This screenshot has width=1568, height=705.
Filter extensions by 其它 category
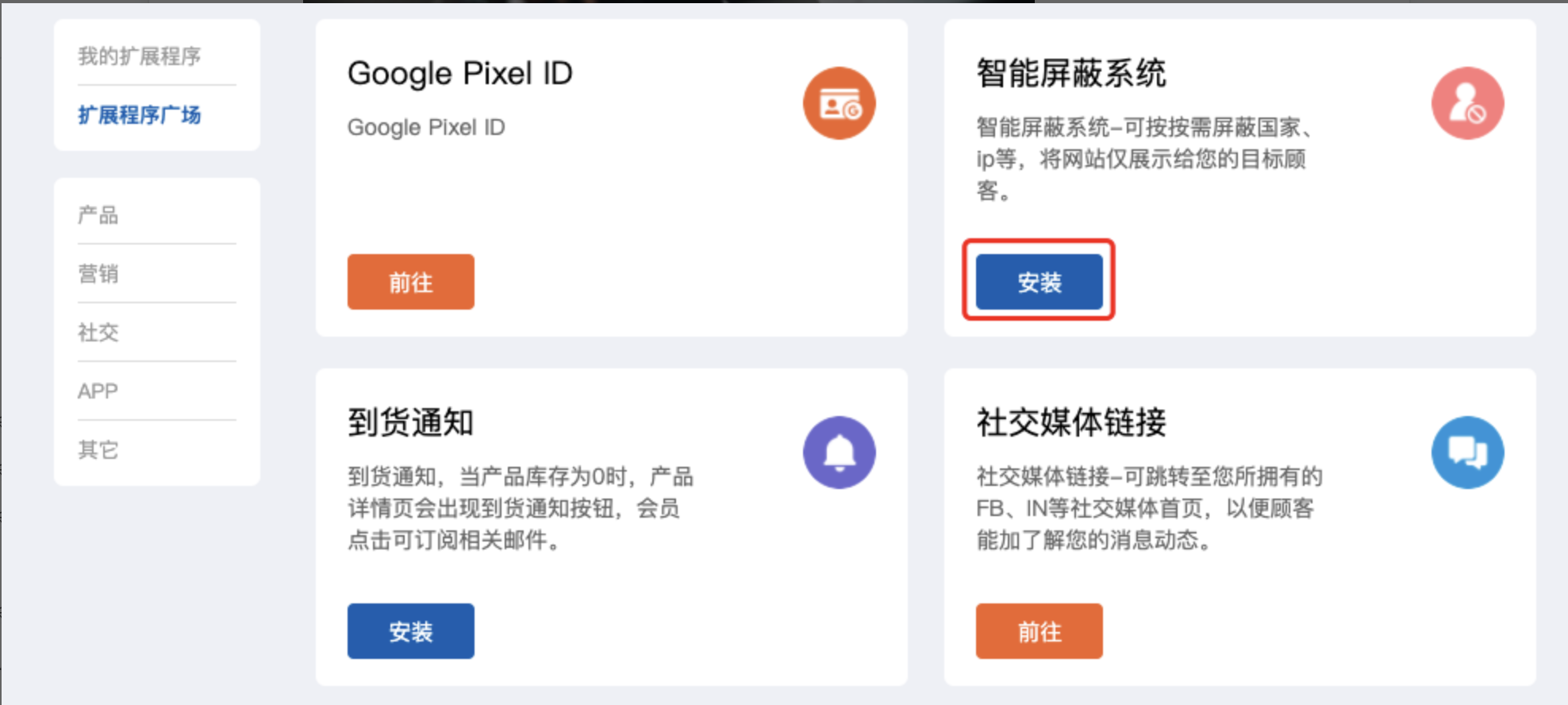click(98, 450)
